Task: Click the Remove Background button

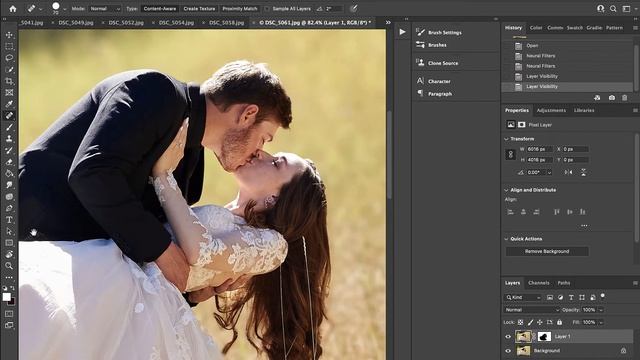Action: tap(547, 251)
